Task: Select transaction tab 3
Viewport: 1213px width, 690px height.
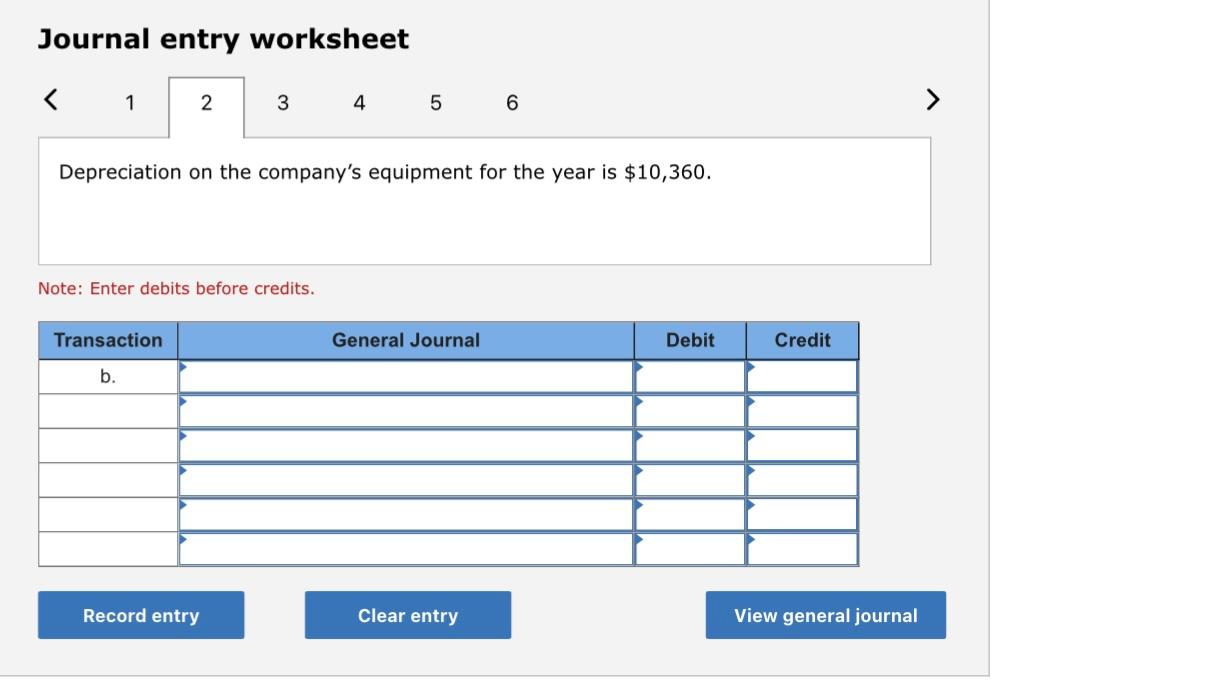Action: coord(282,101)
